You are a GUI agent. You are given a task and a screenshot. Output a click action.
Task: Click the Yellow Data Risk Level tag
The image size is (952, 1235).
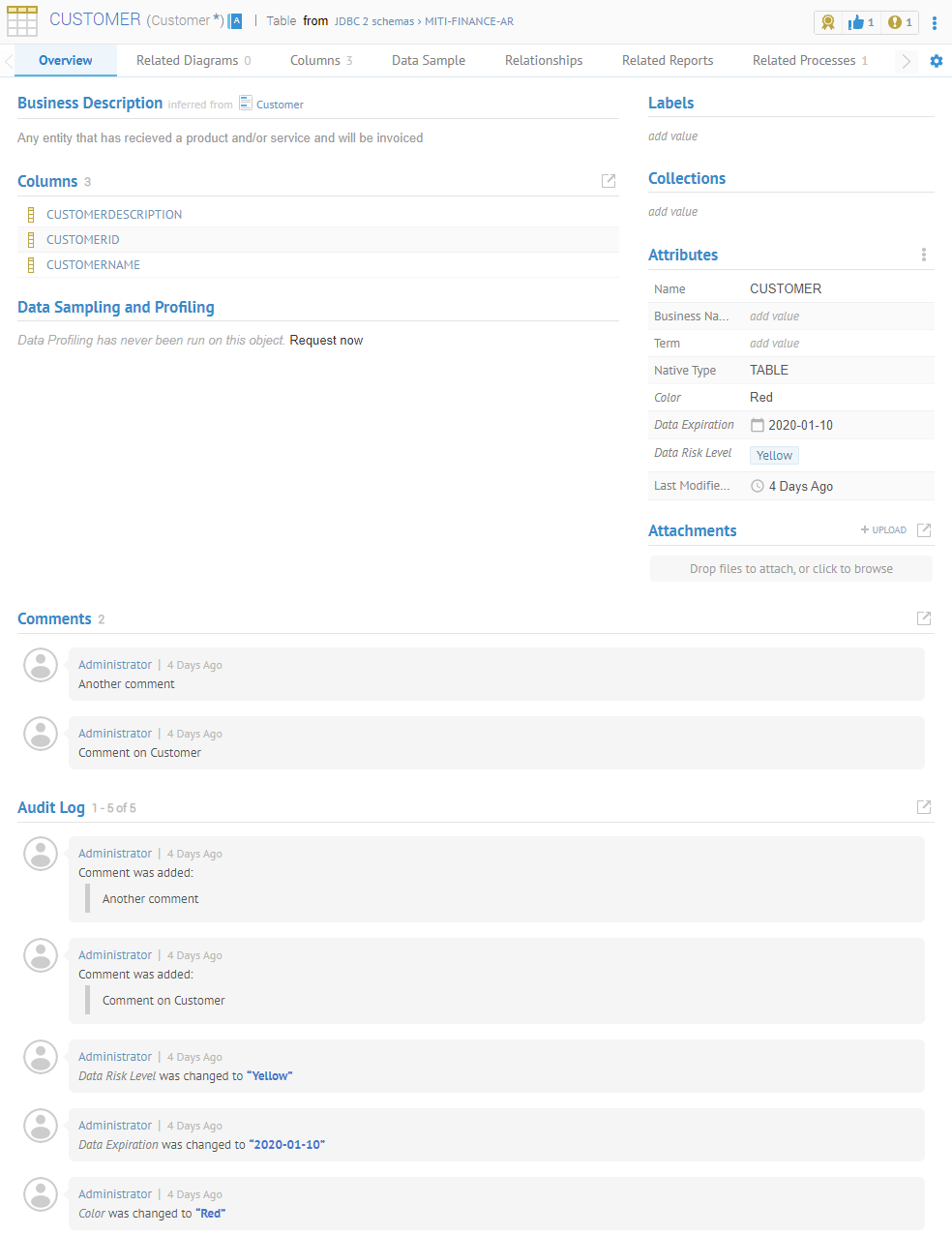[x=774, y=456]
